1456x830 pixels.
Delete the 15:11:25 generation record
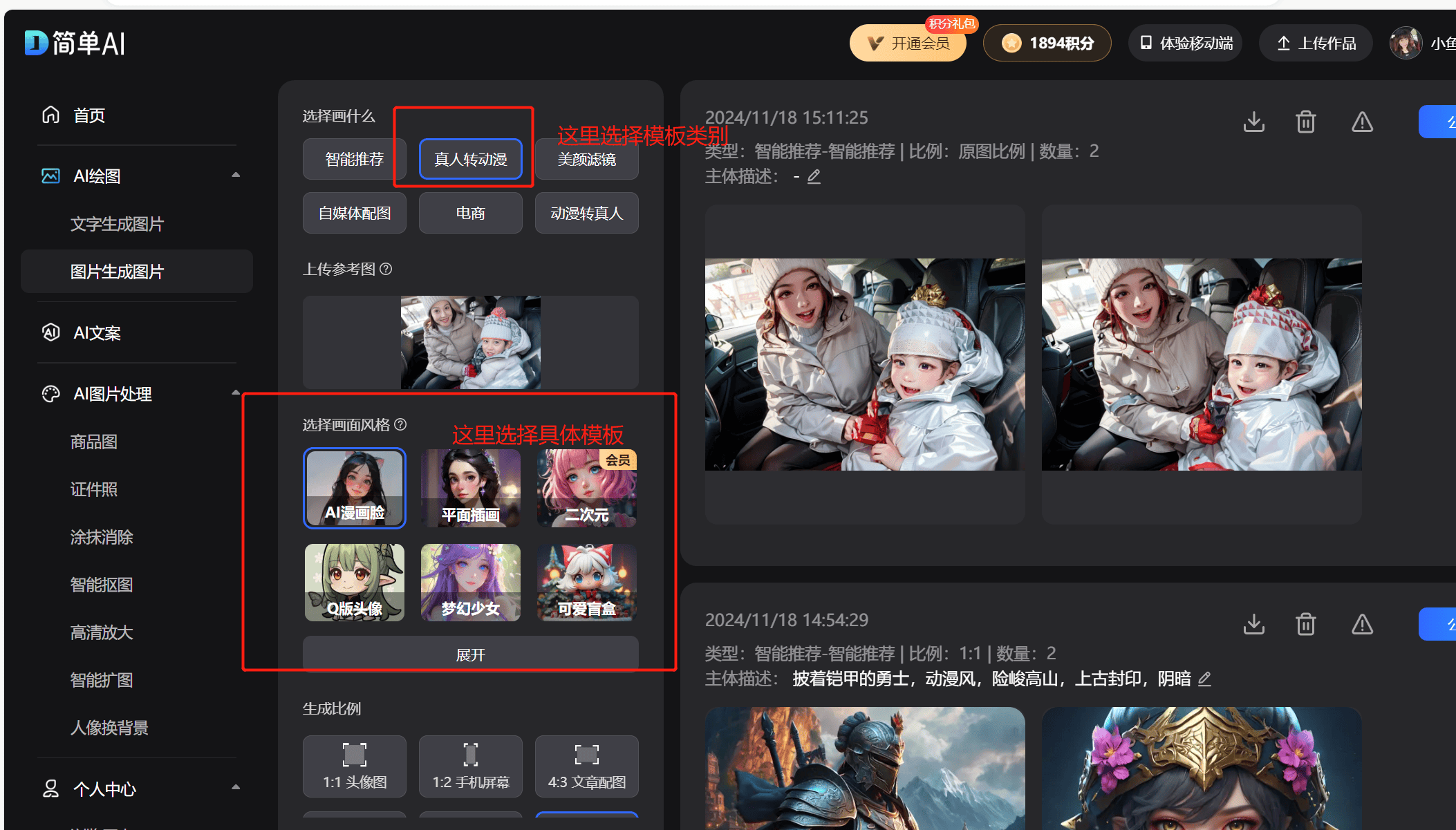[1305, 122]
